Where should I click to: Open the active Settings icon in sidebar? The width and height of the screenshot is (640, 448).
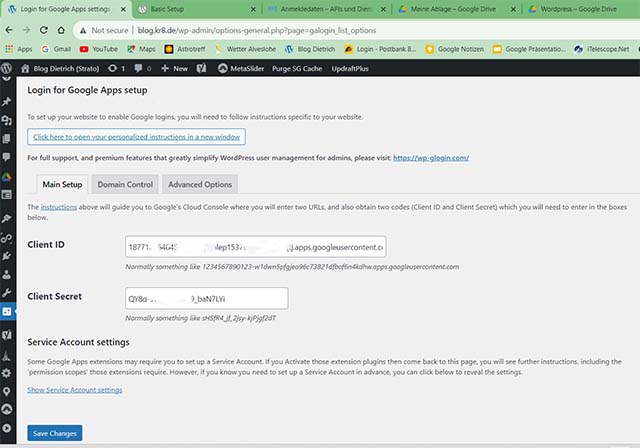(7, 312)
